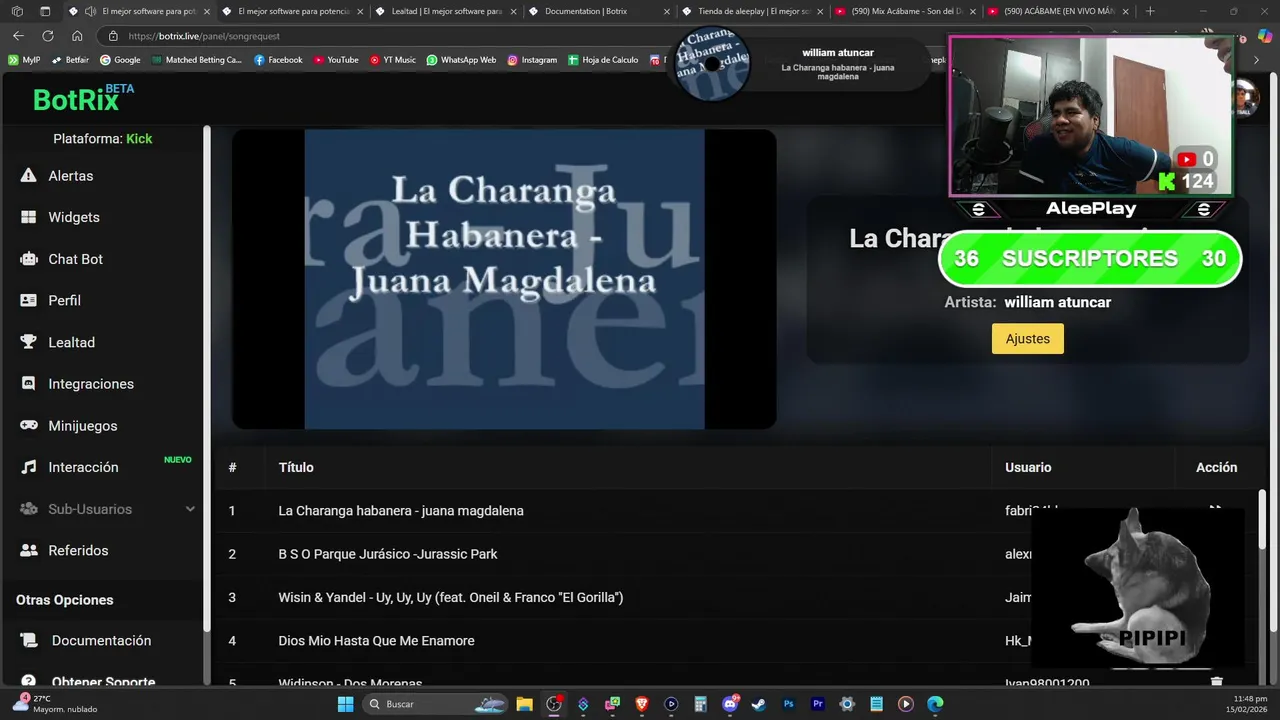Click the browser back arrow
Viewport: 1280px width, 720px height.
(18, 36)
